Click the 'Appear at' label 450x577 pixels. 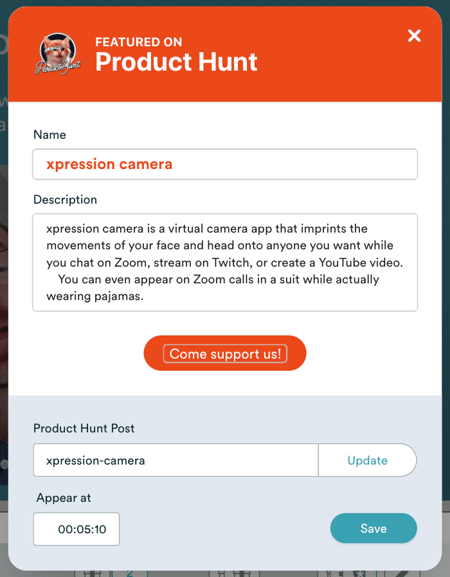[64, 498]
